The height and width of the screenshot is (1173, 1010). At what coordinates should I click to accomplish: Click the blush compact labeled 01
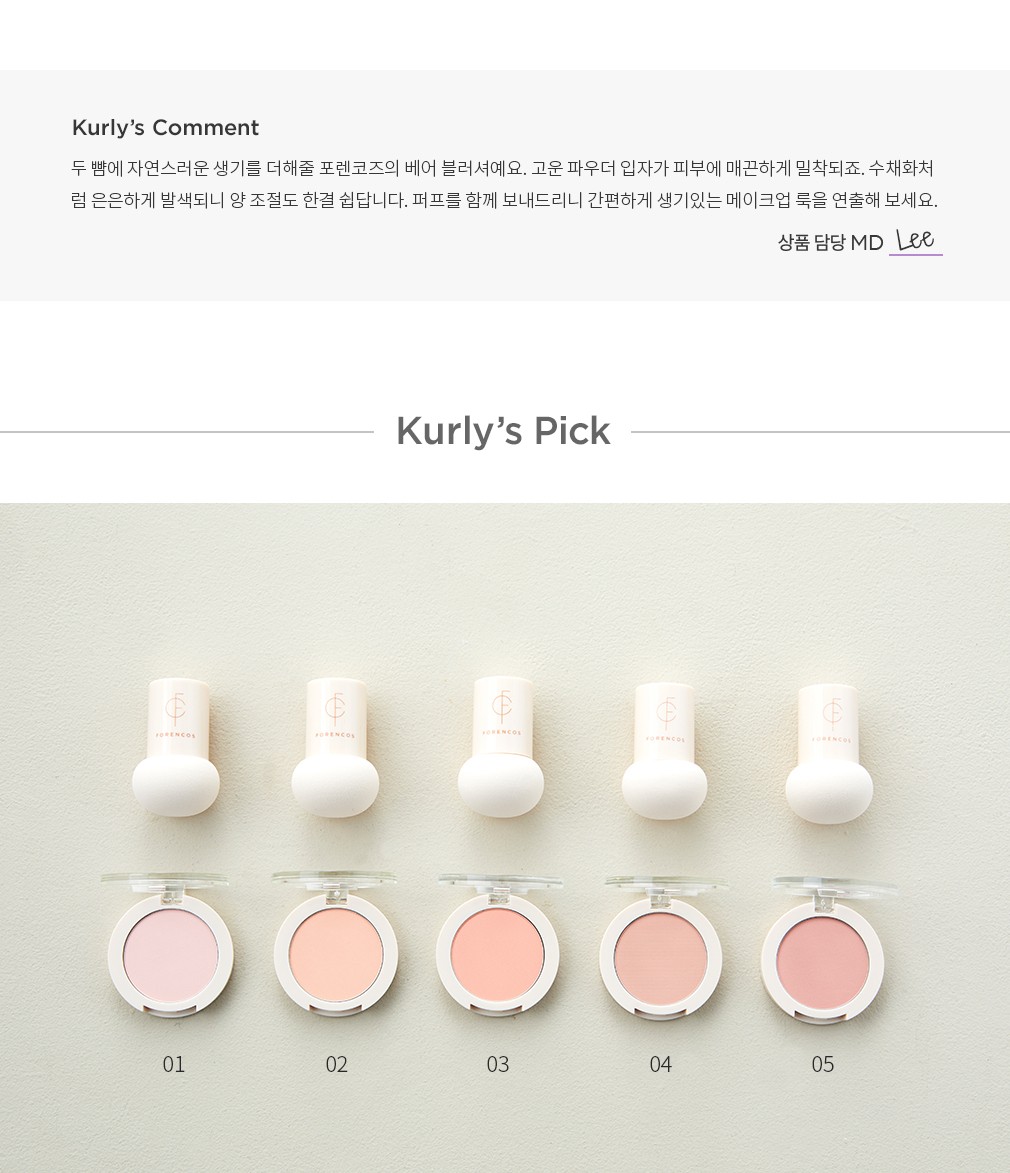point(170,945)
